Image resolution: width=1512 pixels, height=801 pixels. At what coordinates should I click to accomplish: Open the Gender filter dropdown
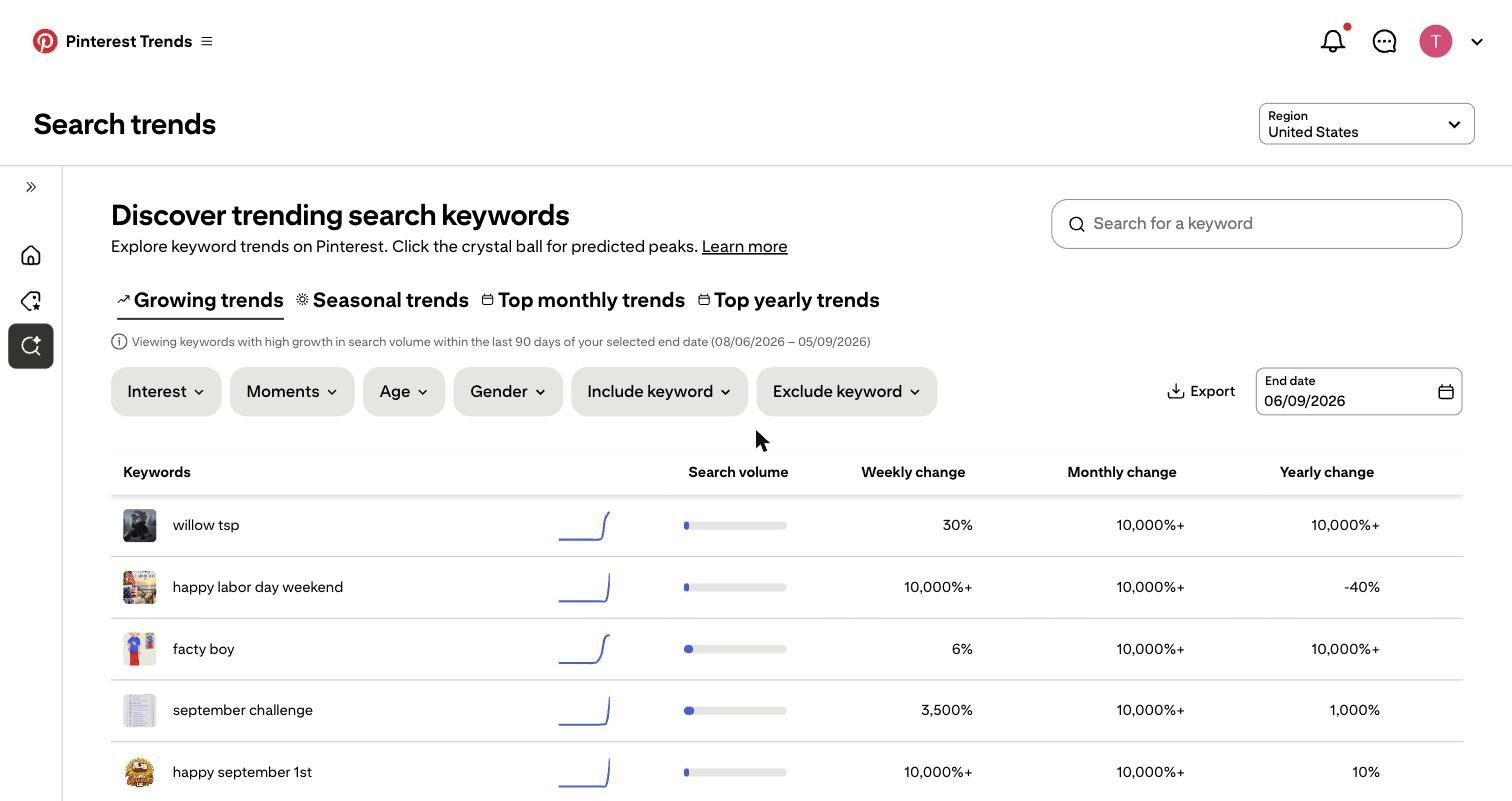[x=508, y=392]
